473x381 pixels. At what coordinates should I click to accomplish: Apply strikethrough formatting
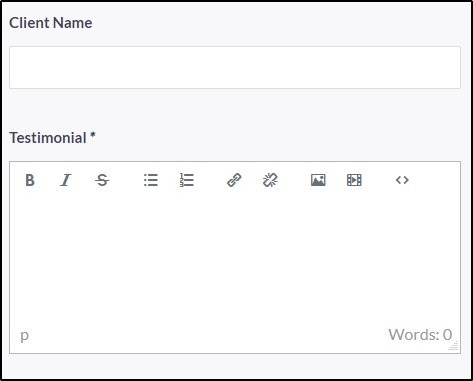102,180
